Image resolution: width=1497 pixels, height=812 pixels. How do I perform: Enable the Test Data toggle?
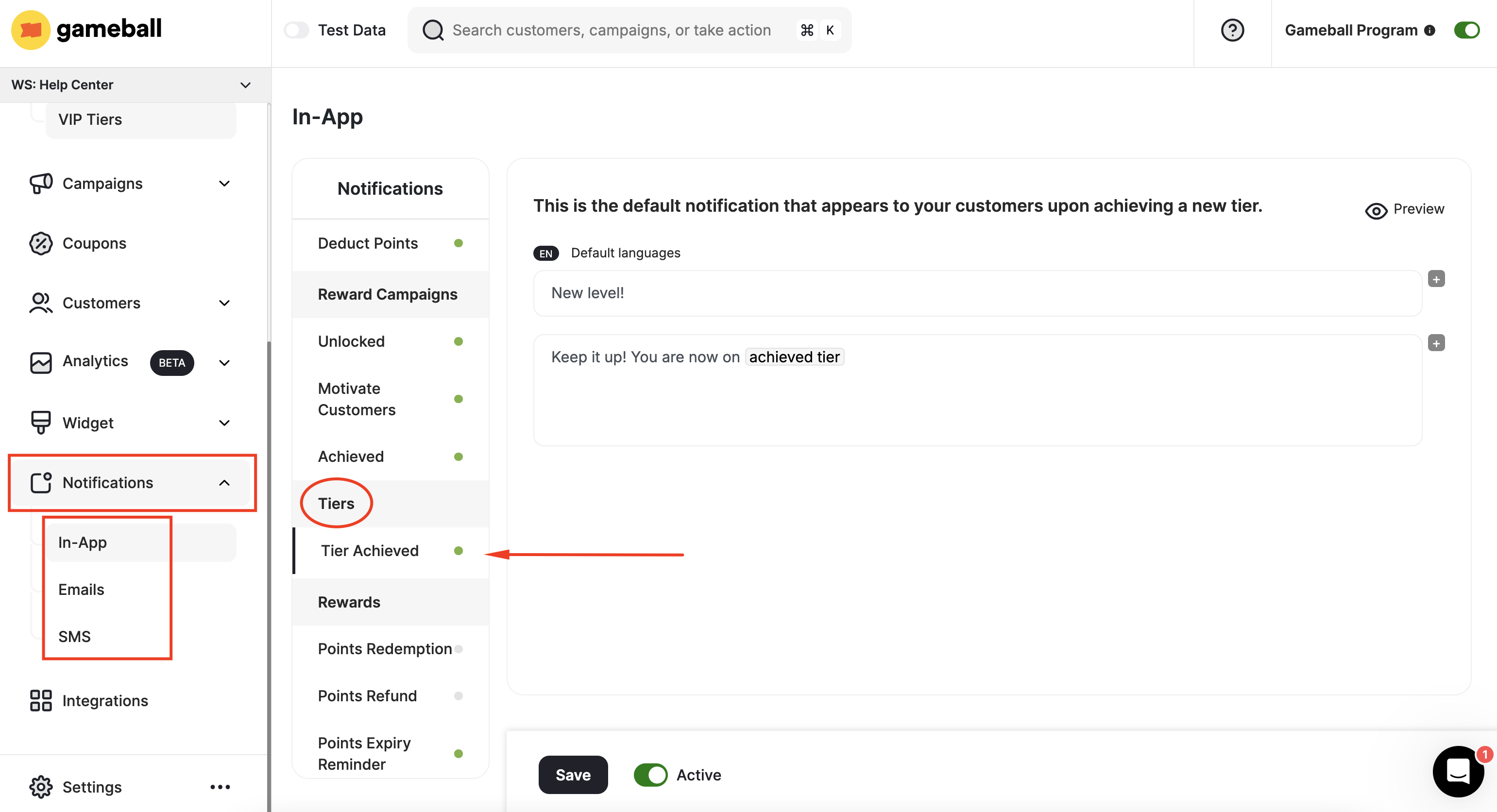296,30
